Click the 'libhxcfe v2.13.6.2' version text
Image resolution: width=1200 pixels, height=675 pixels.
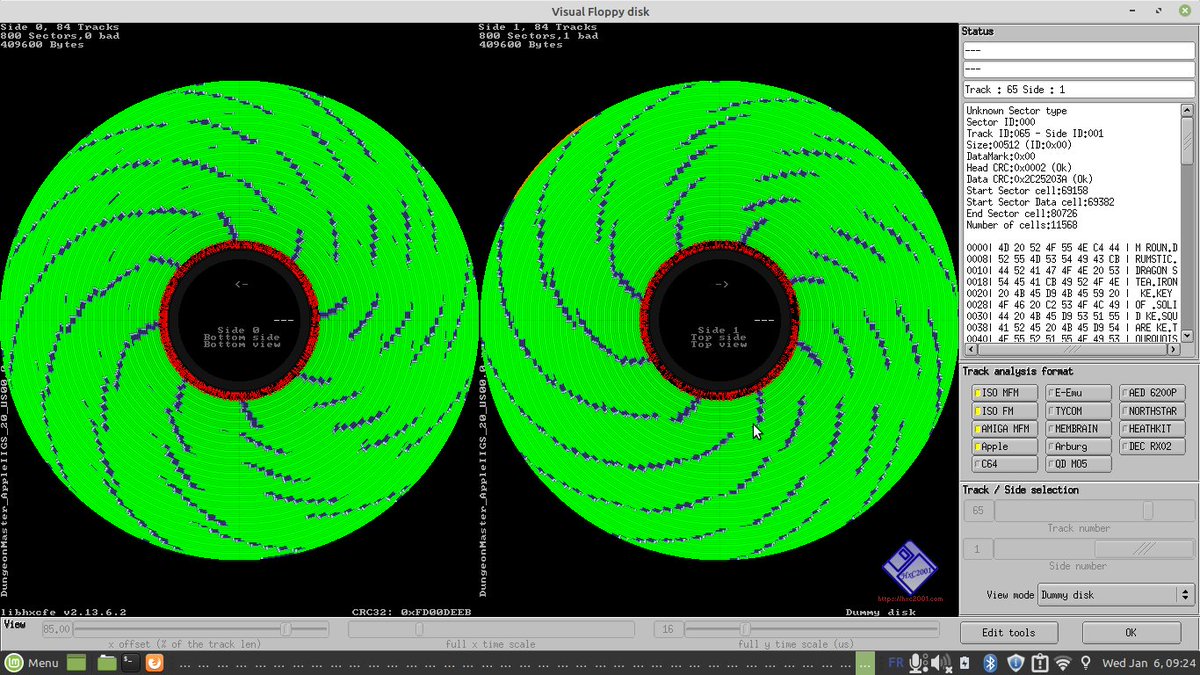(x=64, y=612)
